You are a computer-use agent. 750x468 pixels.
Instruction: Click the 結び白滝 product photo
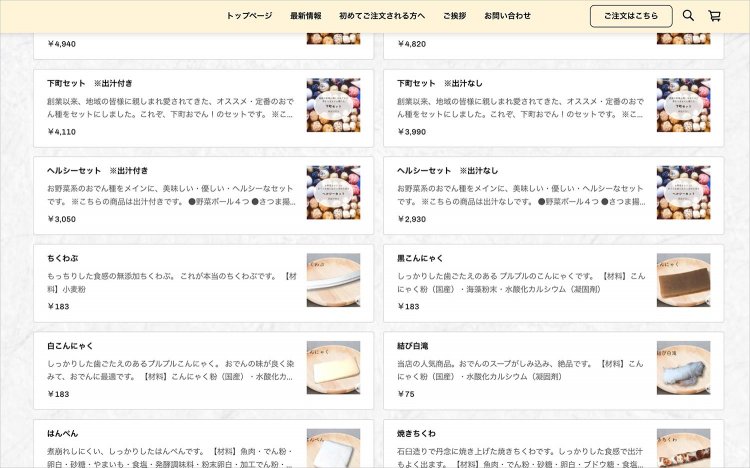coord(684,368)
